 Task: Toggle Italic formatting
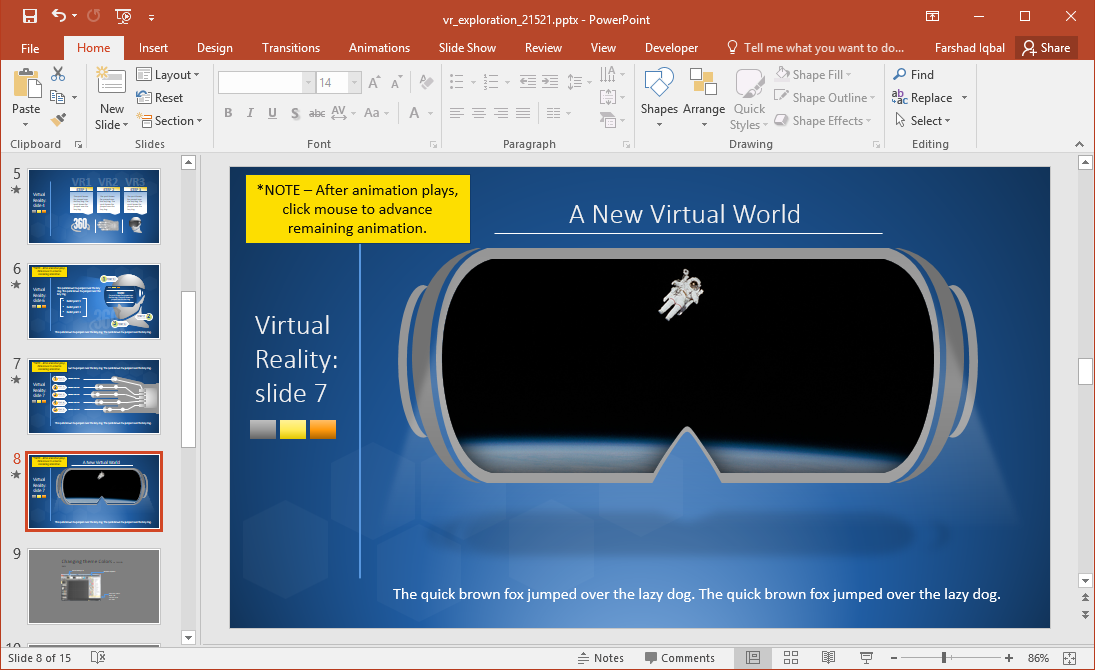tap(250, 113)
